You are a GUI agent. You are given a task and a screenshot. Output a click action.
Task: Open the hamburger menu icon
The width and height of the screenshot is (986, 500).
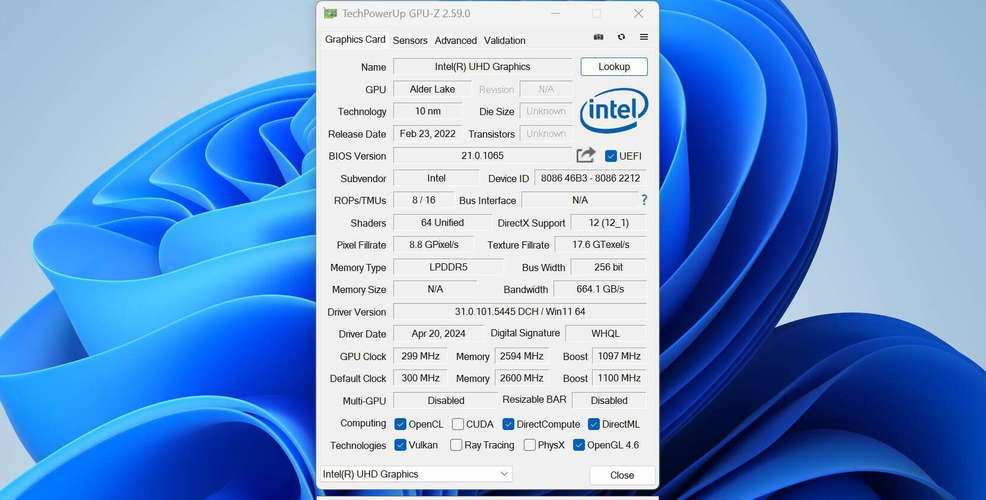pyautogui.click(x=644, y=37)
